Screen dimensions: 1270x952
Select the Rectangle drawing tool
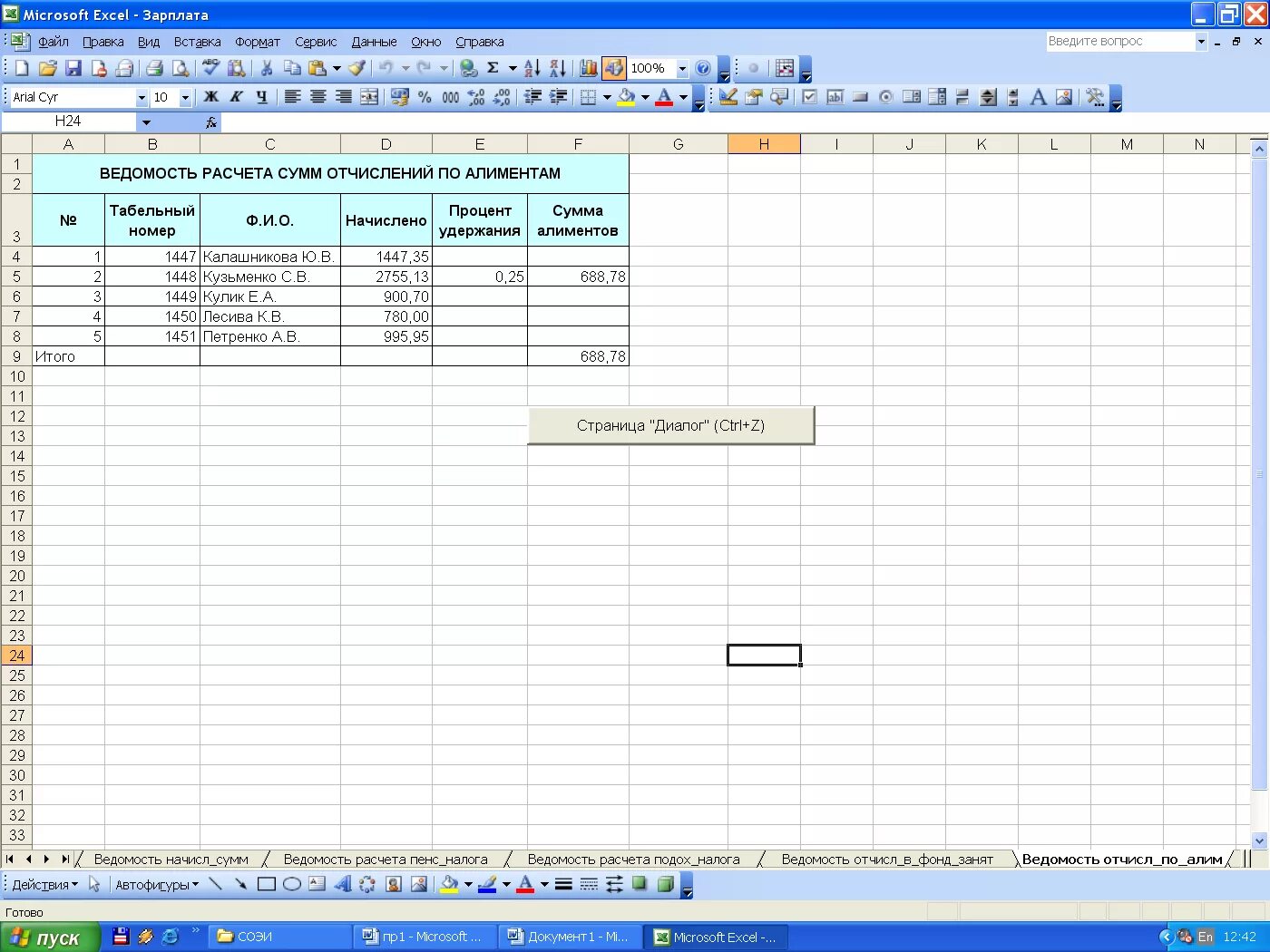pos(267,884)
